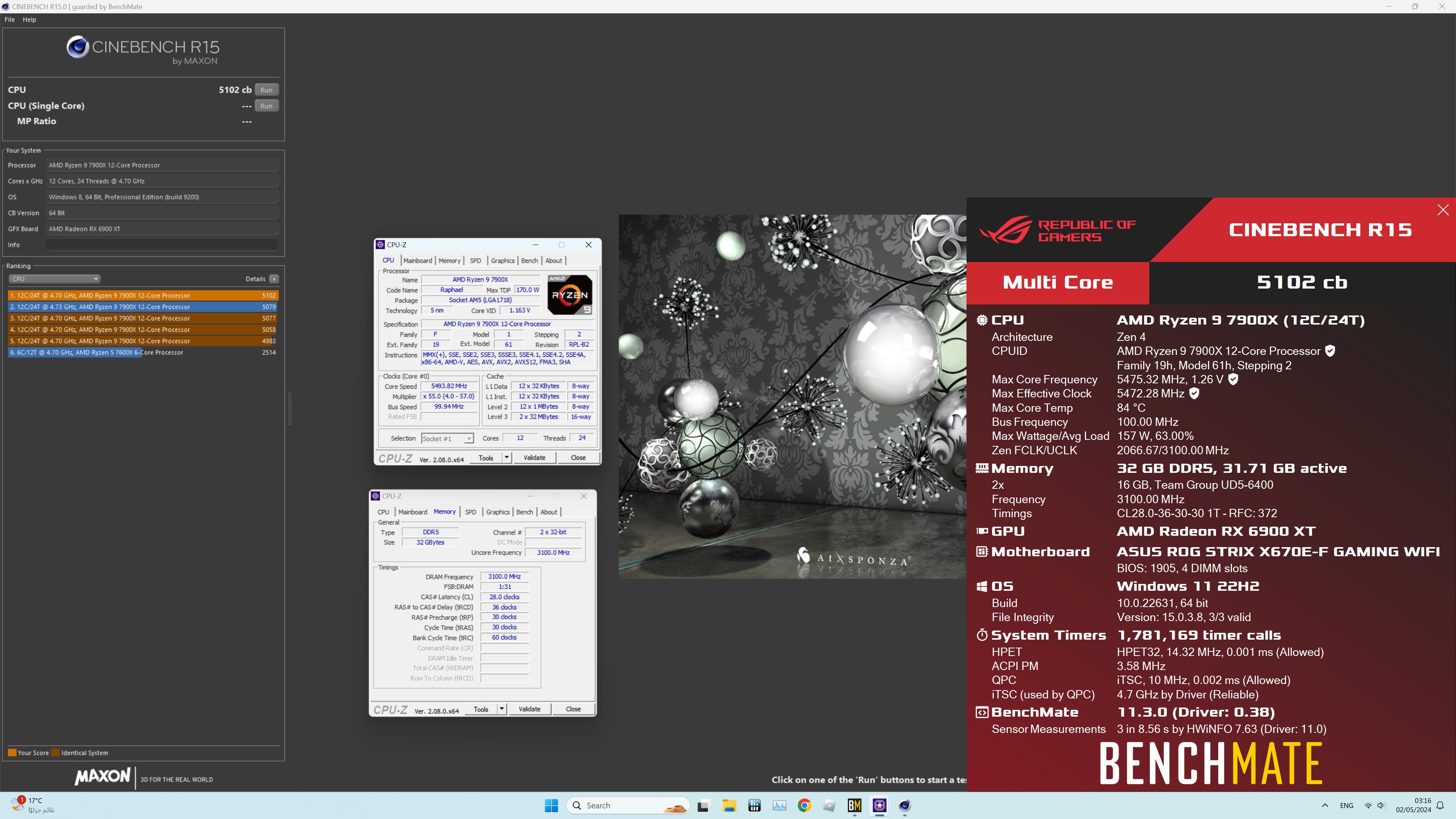Run the CPU multi-core benchmark
1456x819 pixels.
point(266,90)
